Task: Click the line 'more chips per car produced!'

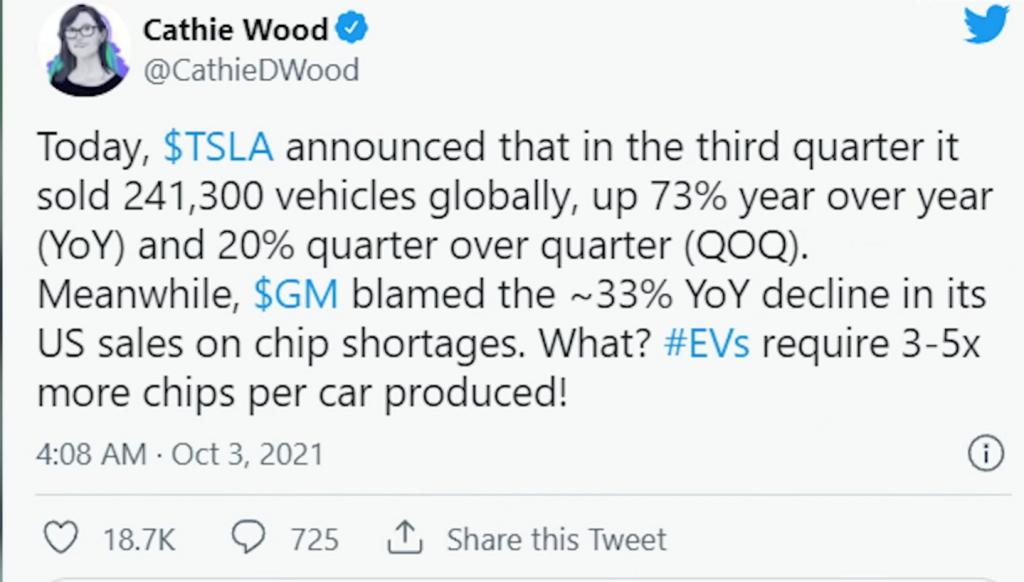Action: [x=302, y=394]
